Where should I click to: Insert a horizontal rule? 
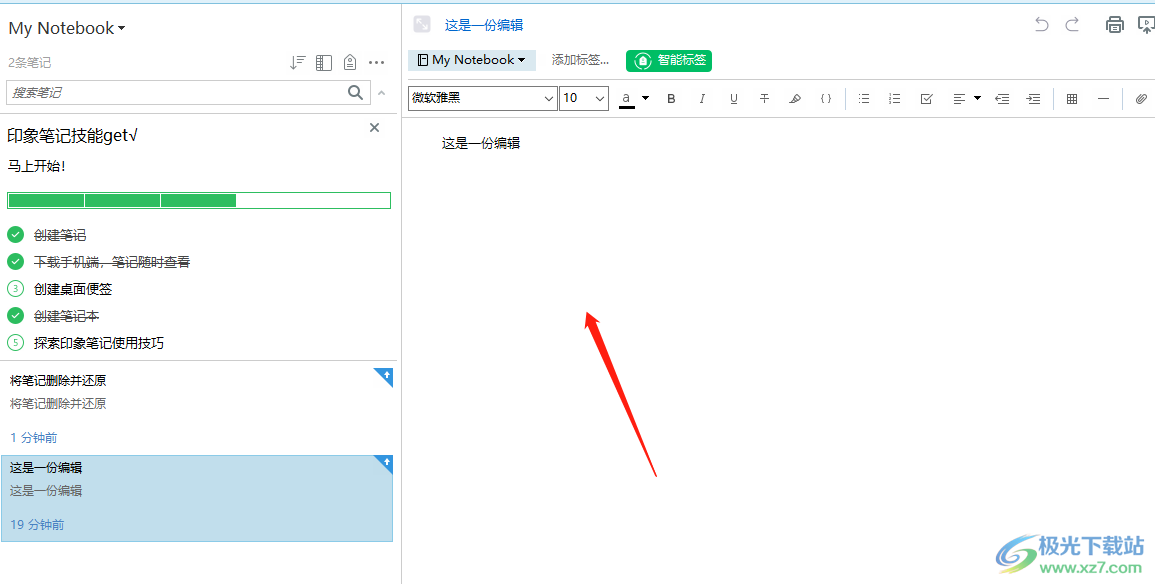[1103, 99]
